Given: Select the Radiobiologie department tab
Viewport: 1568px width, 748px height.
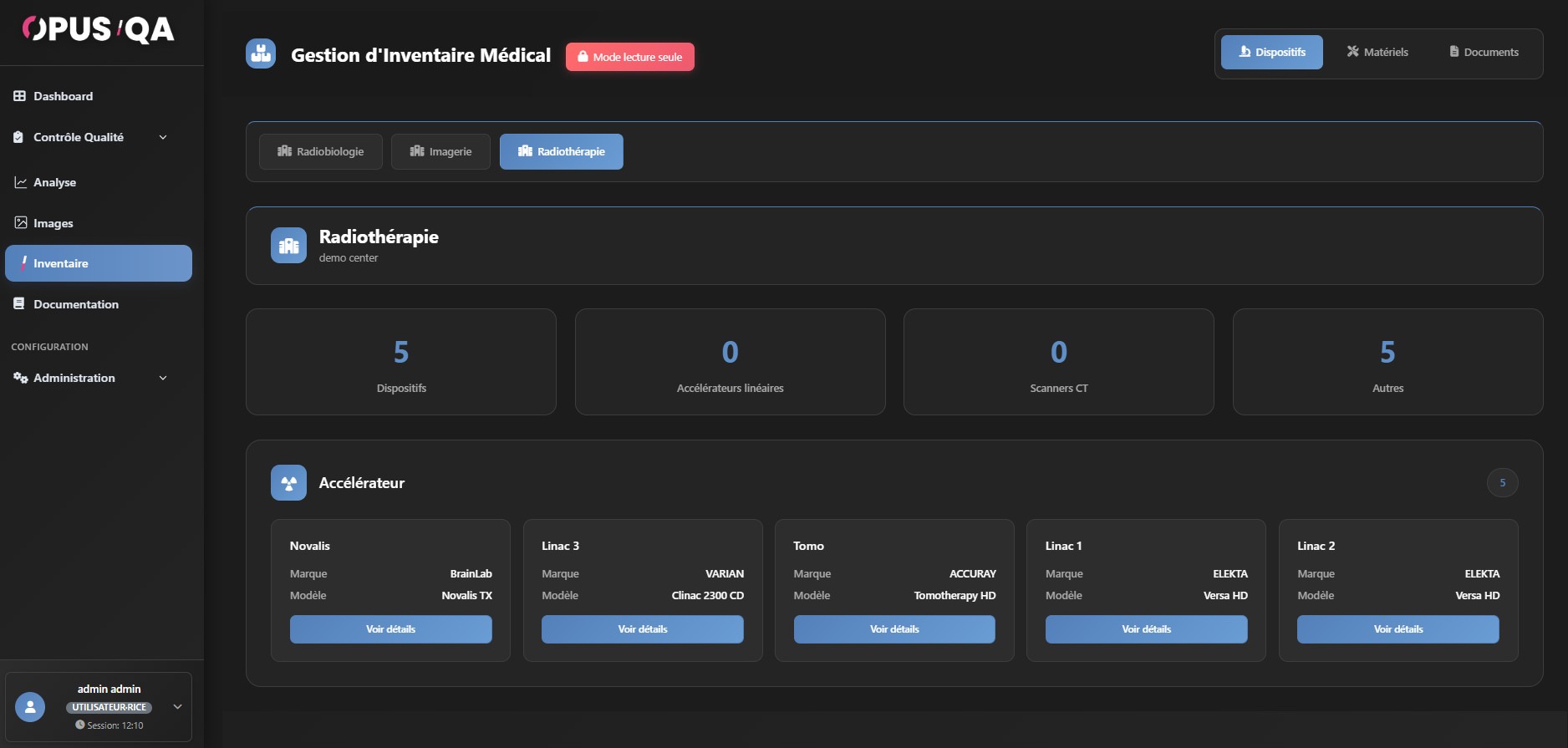Looking at the screenshot, I should click(x=321, y=151).
